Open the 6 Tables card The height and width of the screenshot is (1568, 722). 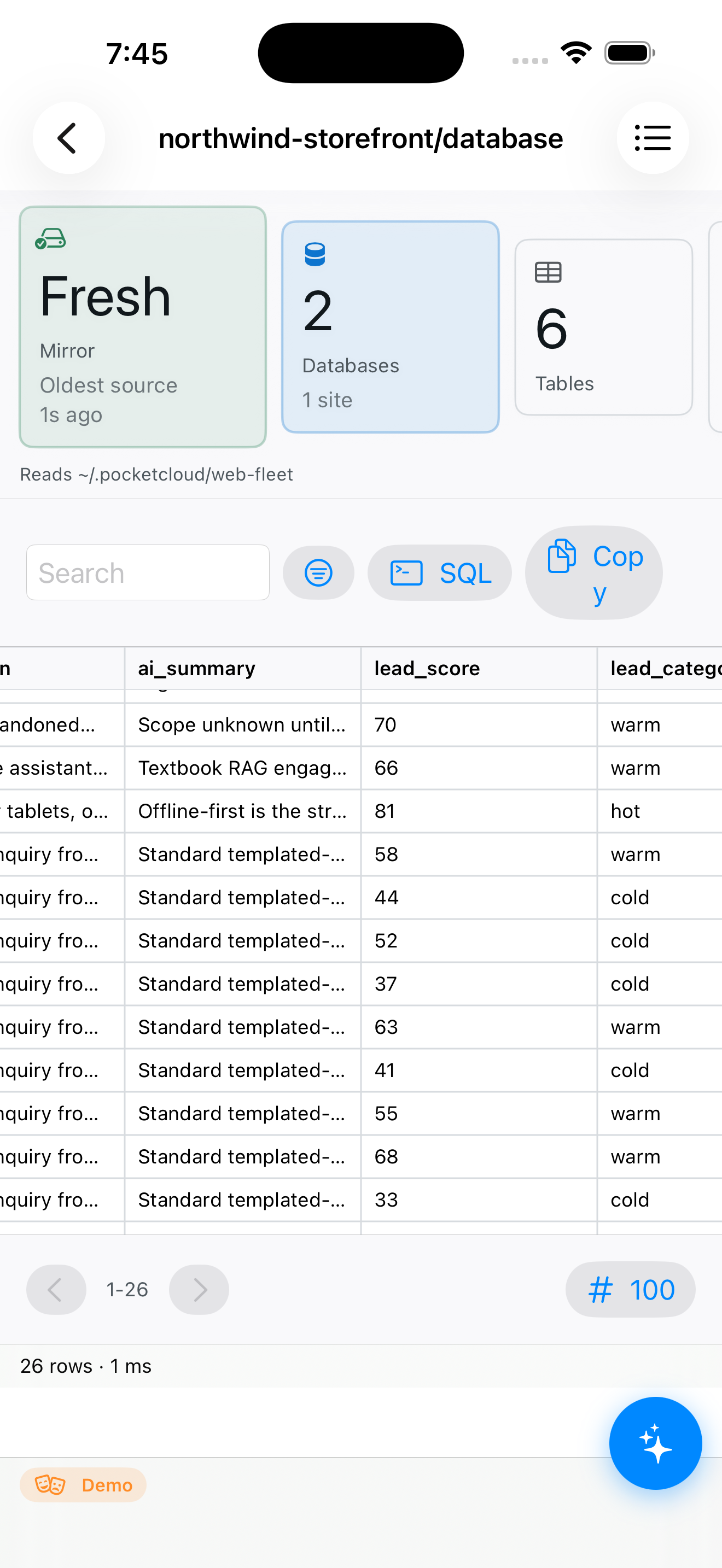point(603,327)
